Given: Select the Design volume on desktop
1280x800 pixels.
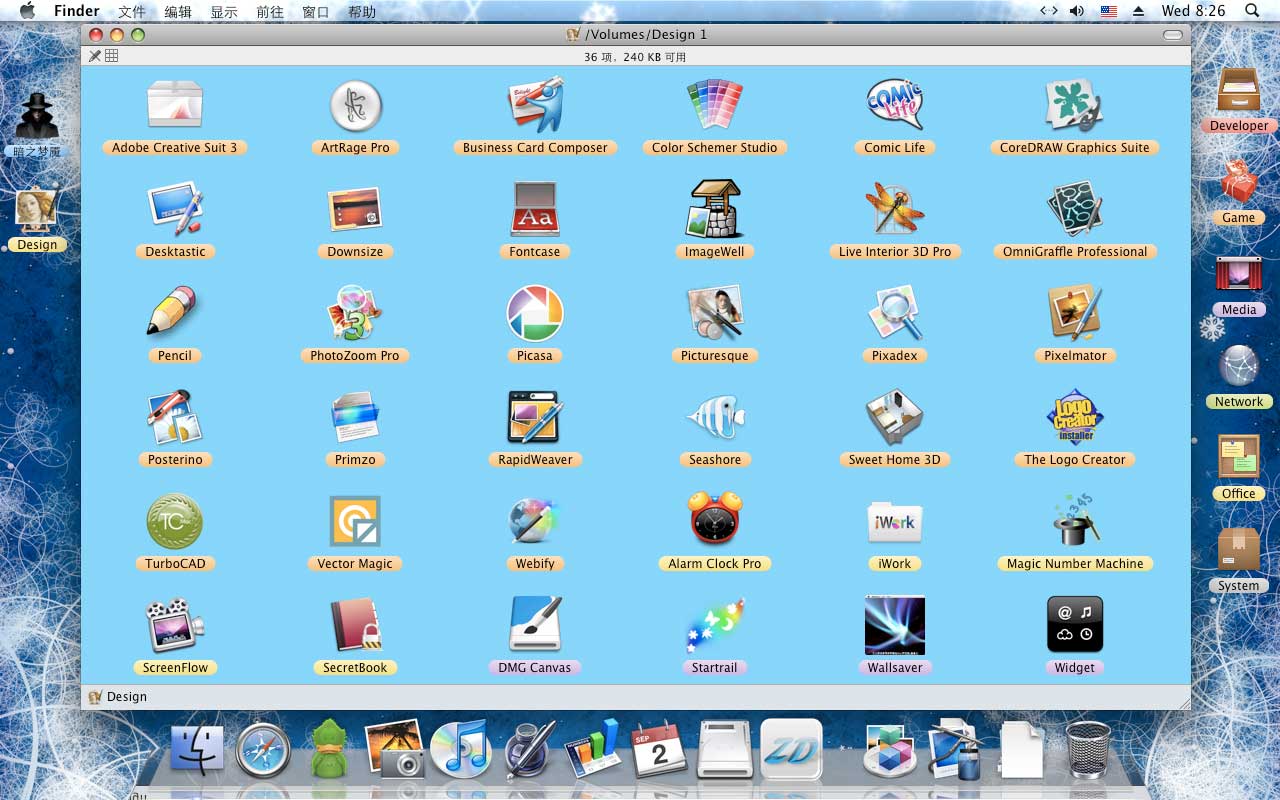Looking at the screenshot, I should 37,209.
